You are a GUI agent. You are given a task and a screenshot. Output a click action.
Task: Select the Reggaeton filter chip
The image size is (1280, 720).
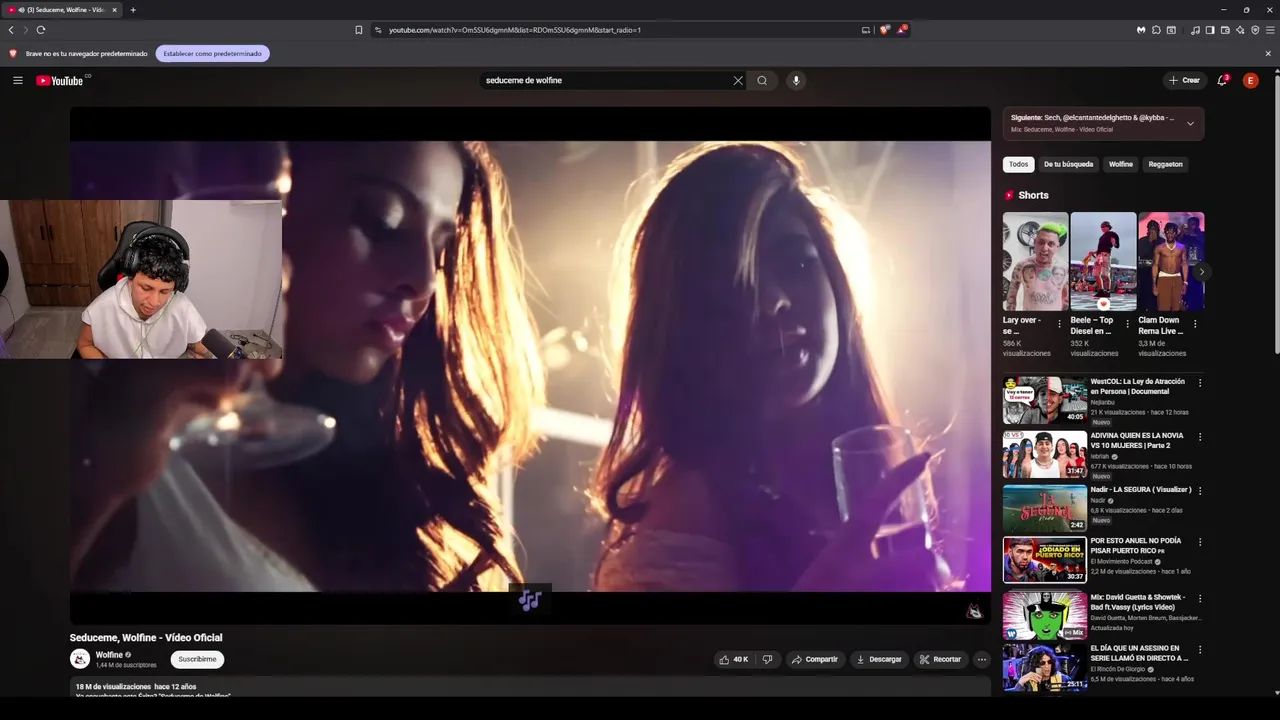(x=1165, y=164)
